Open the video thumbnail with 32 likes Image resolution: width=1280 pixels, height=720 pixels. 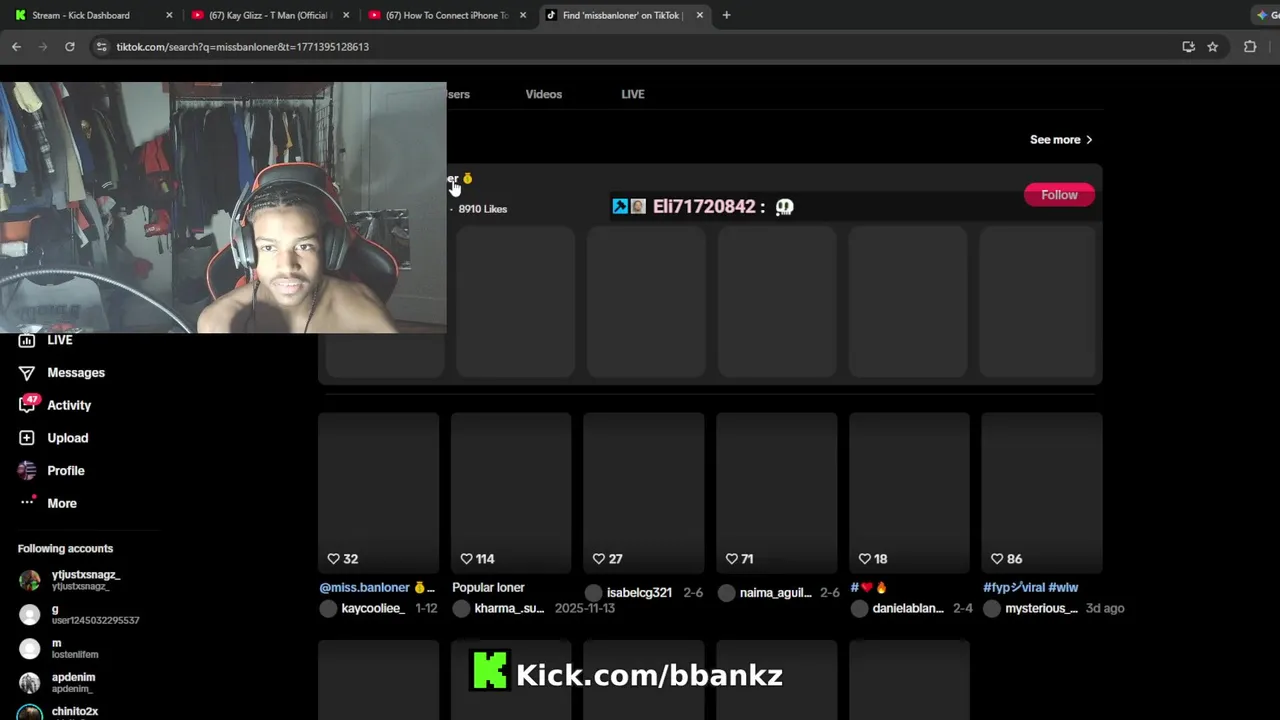click(378, 493)
